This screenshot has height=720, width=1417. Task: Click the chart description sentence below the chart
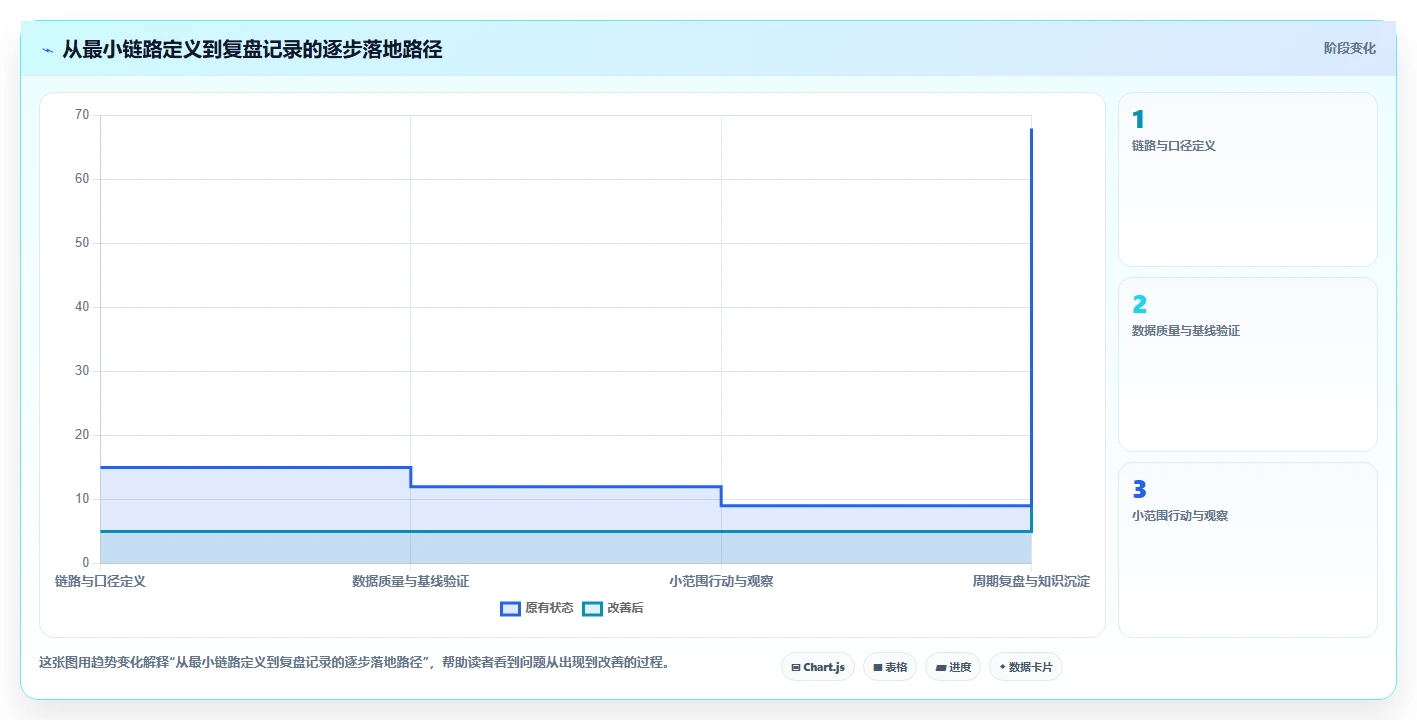(353, 662)
